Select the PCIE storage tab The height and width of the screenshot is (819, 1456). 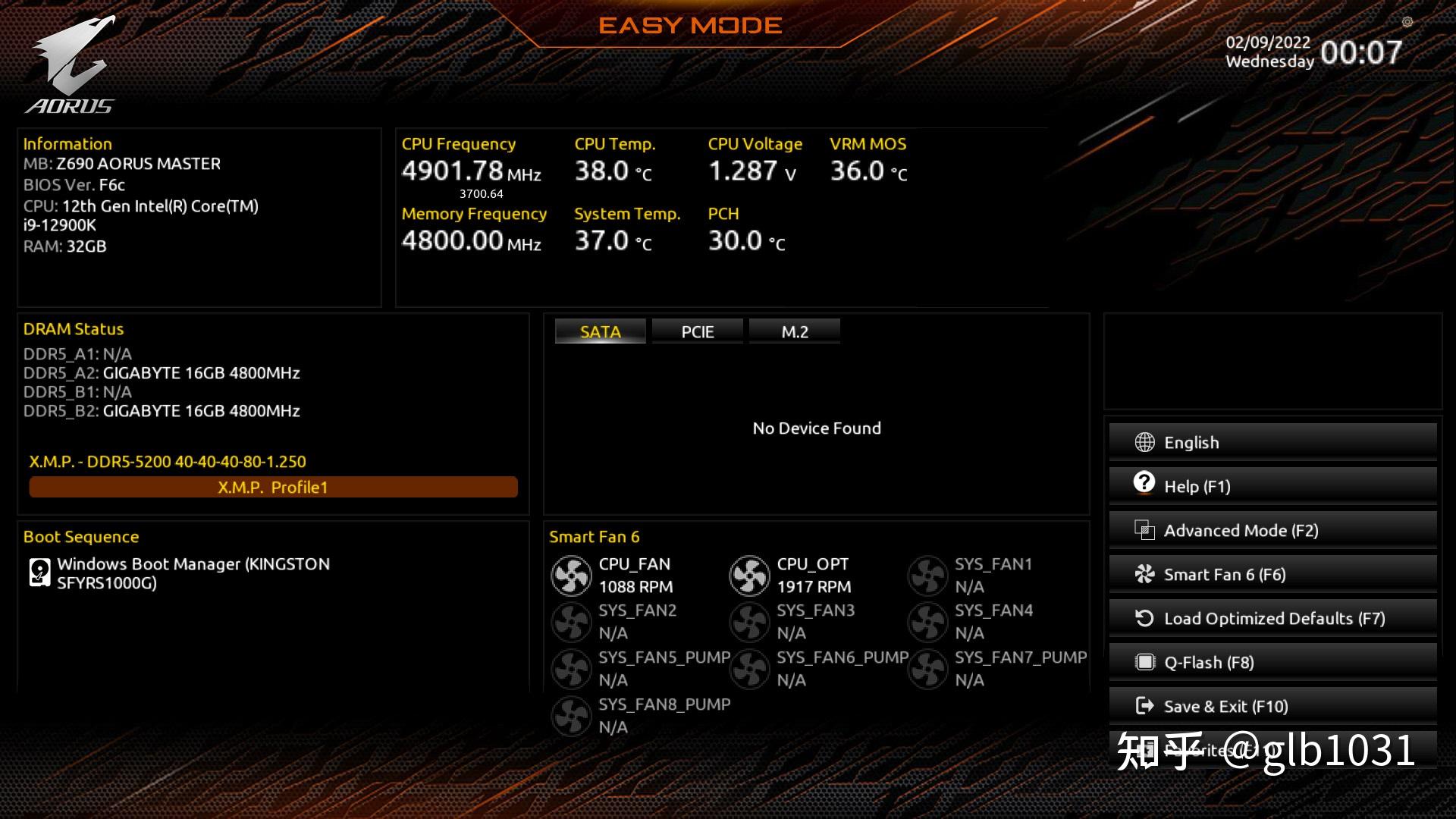coord(698,331)
